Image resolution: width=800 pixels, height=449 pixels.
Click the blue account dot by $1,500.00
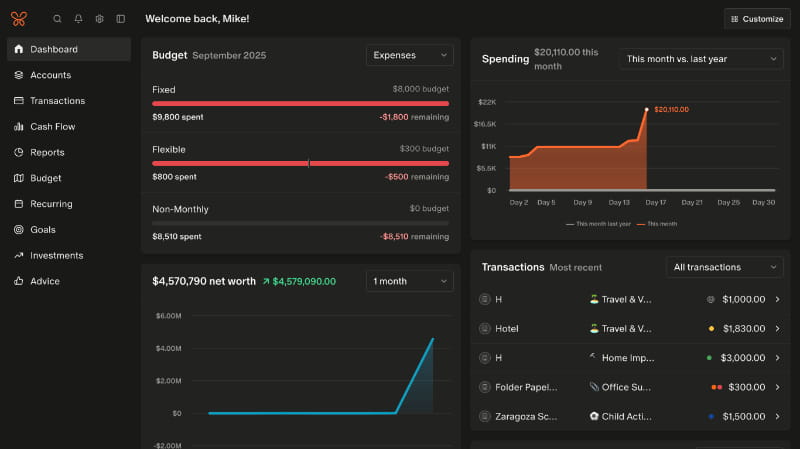click(711, 416)
